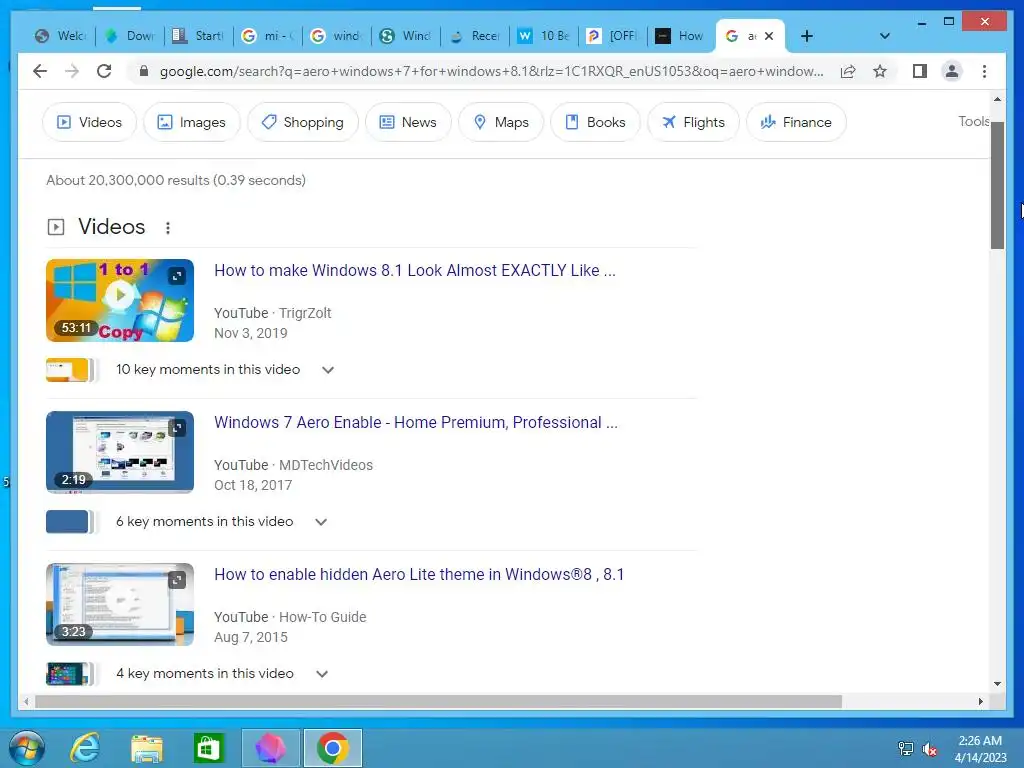Open the green Store taskbar icon

click(208, 748)
